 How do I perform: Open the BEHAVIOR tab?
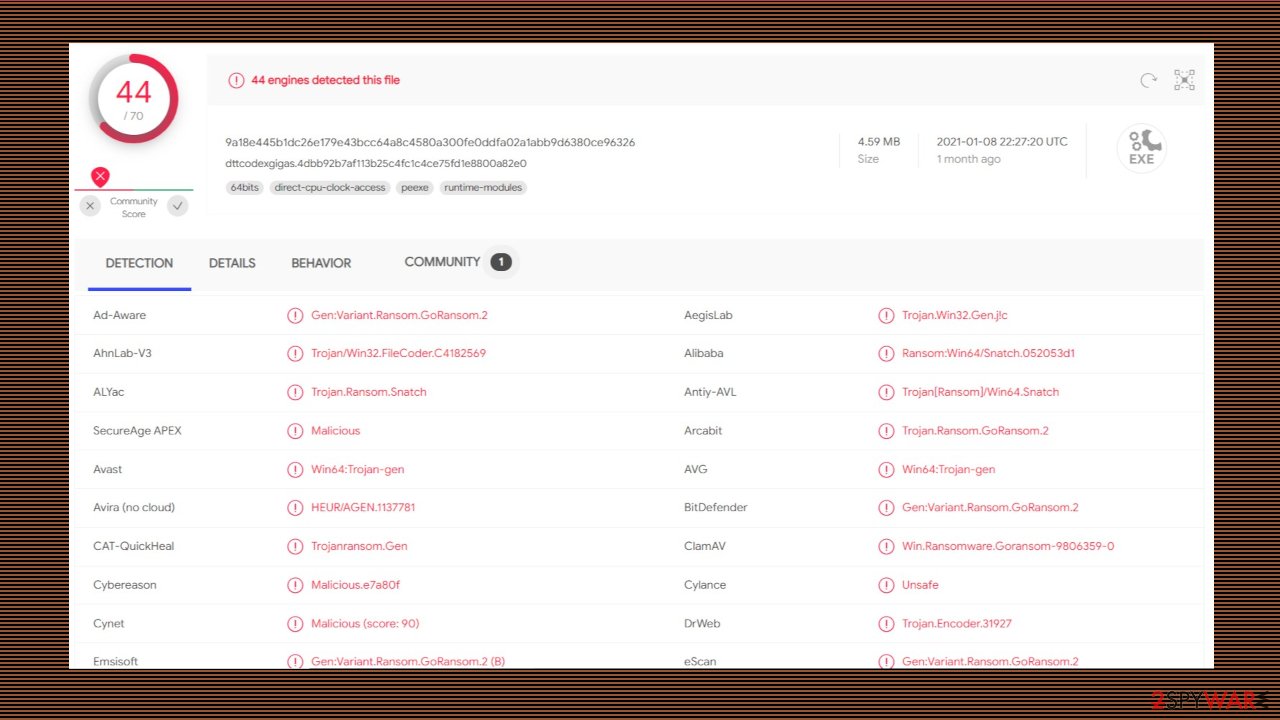(x=321, y=263)
